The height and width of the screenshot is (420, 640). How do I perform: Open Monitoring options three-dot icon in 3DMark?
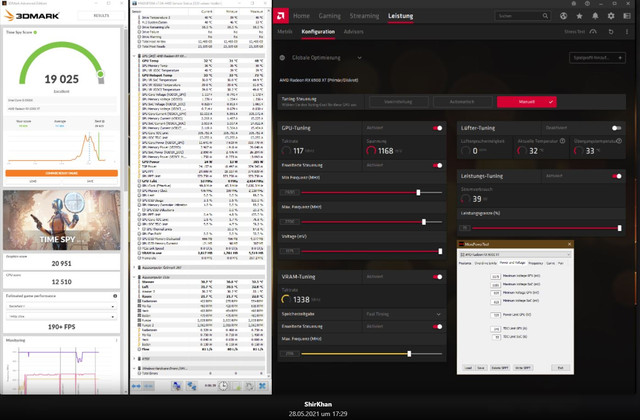point(117,340)
